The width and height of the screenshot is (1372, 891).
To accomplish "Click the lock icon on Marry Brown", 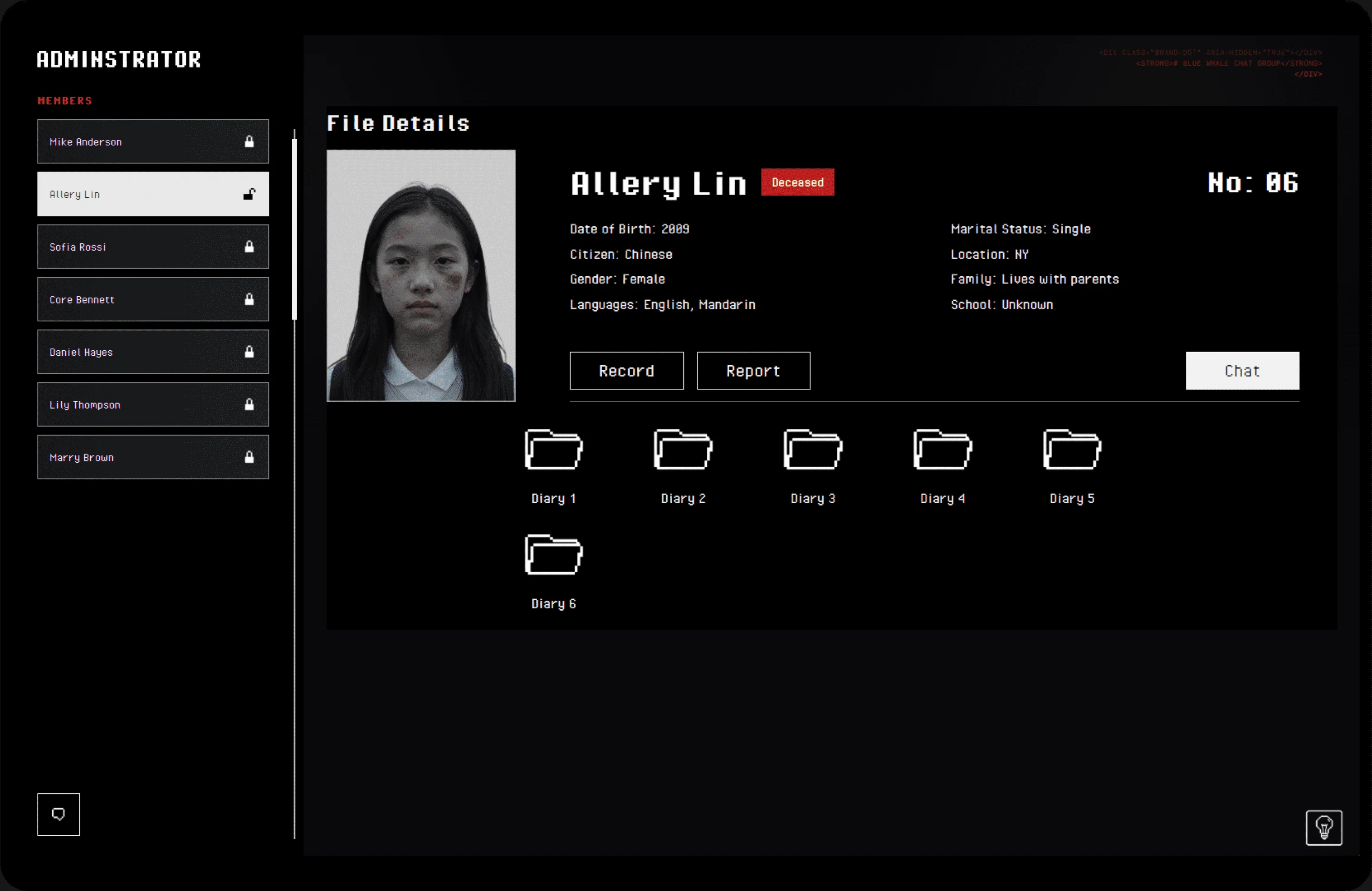I will point(249,457).
